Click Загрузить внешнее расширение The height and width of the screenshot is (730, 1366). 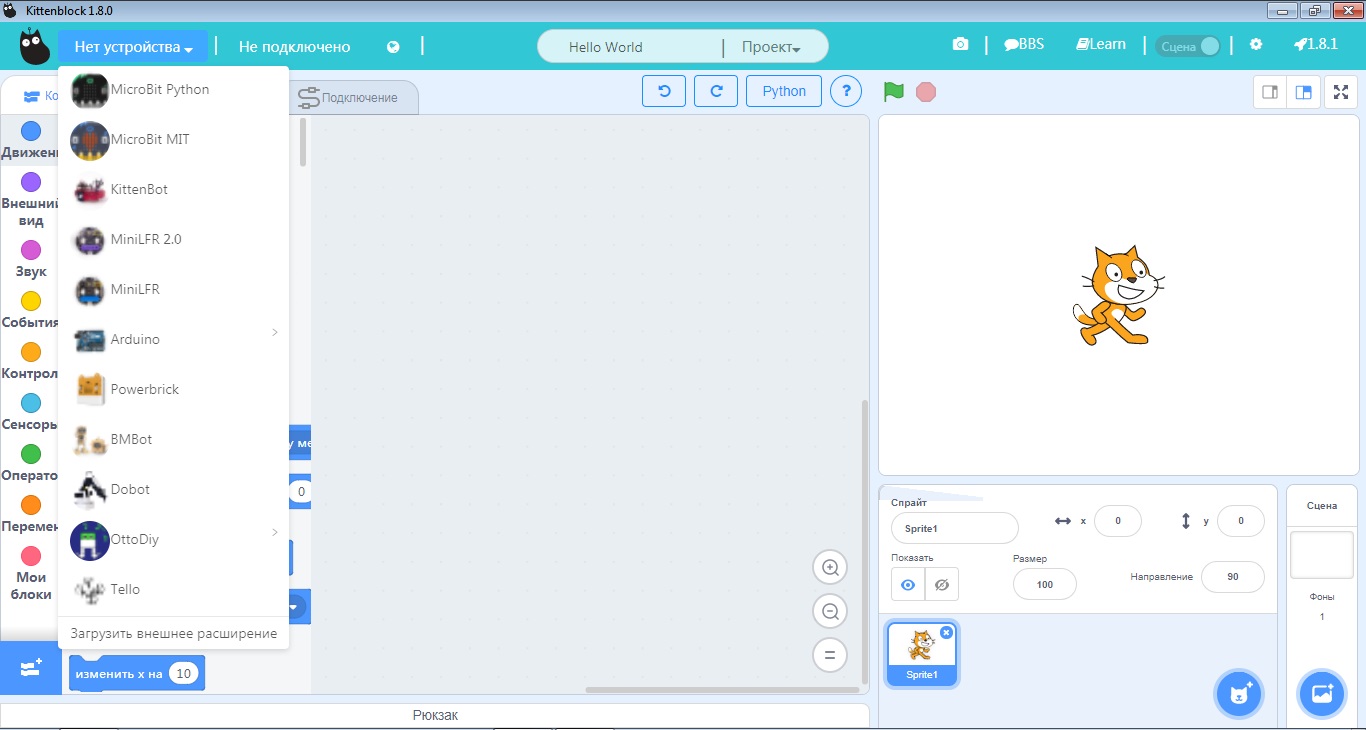(173, 634)
